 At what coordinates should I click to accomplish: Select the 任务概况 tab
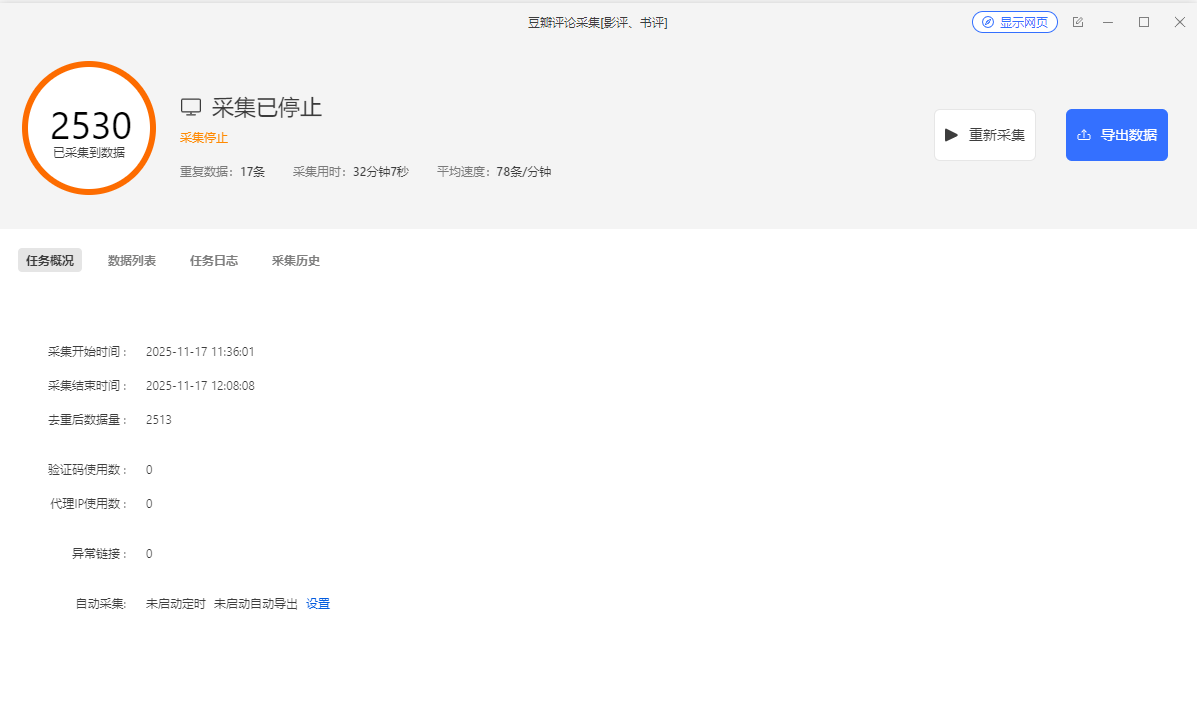coord(50,260)
